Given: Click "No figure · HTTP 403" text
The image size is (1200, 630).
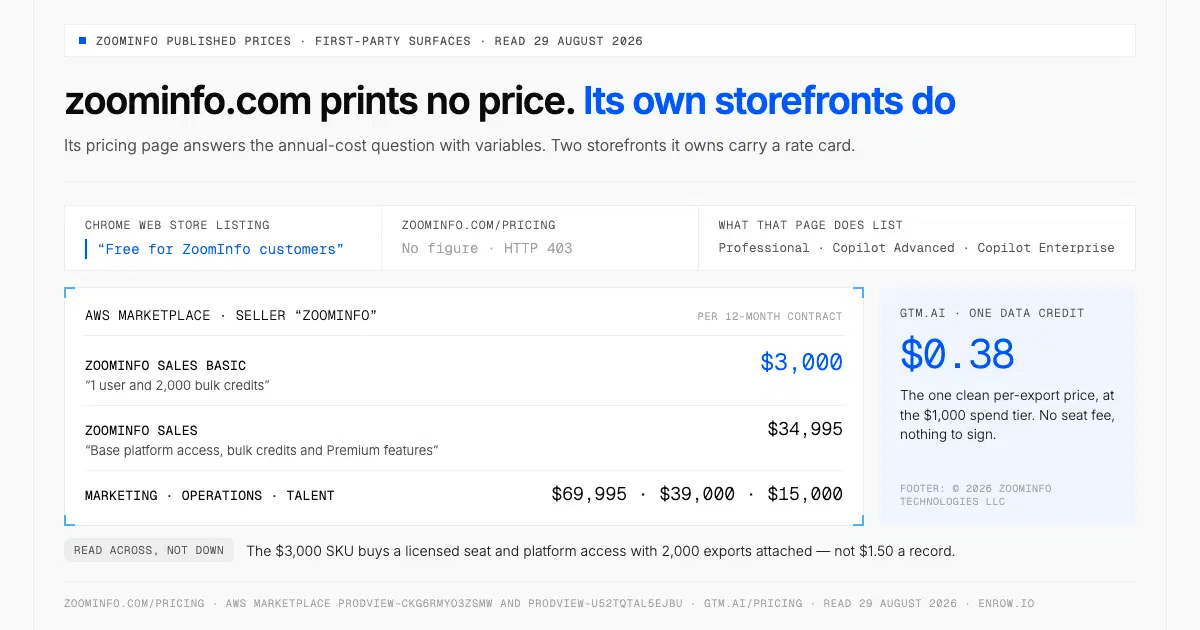Looking at the screenshot, I should [x=487, y=248].
